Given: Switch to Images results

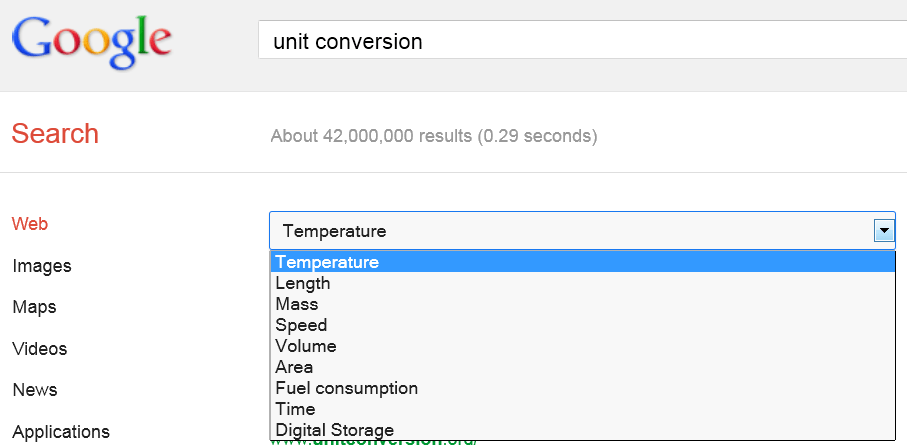Looking at the screenshot, I should pyautogui.click(x=42, y=266).
